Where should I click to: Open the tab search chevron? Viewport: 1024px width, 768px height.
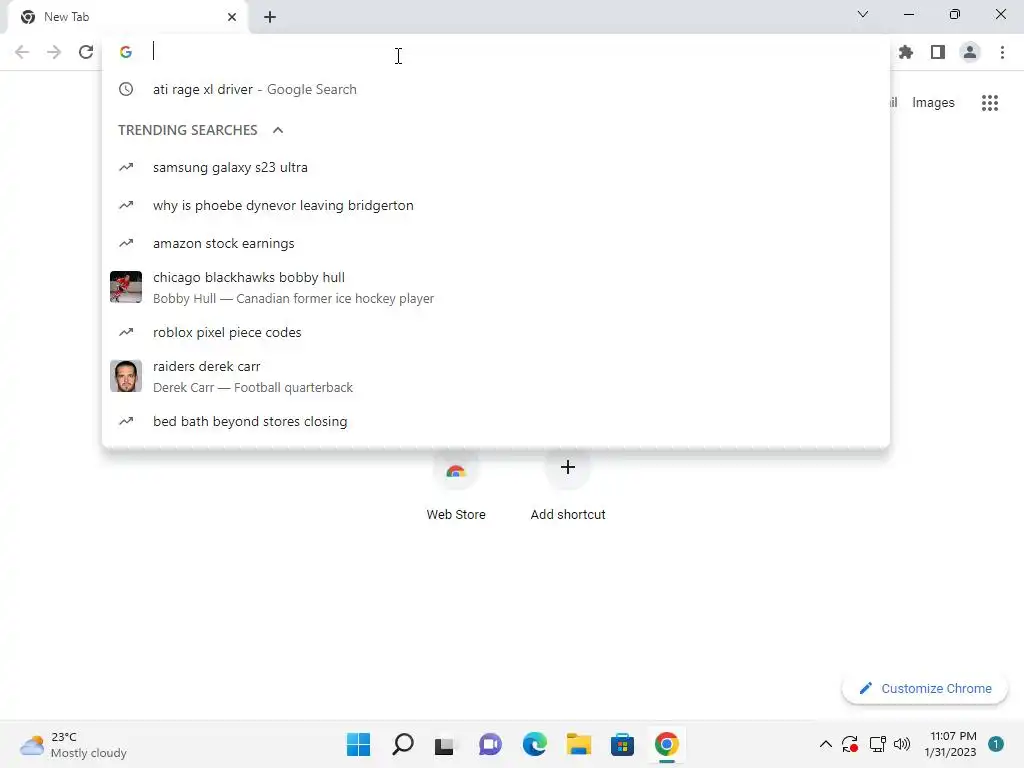[863, 14]
